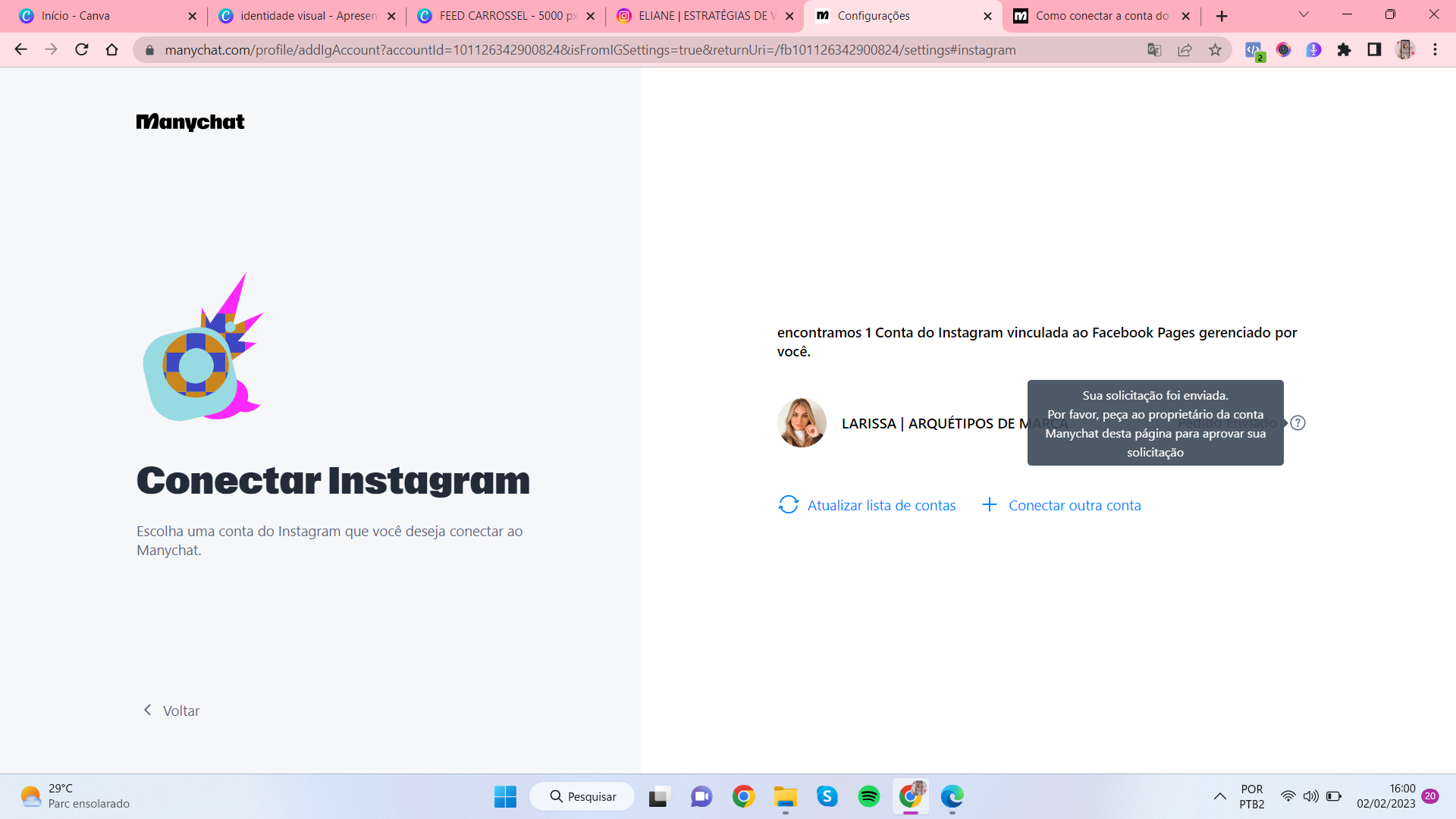Open the active Chrome profile window on taskbar
Screen dimensions: 1456x819
tap(911, 796)
